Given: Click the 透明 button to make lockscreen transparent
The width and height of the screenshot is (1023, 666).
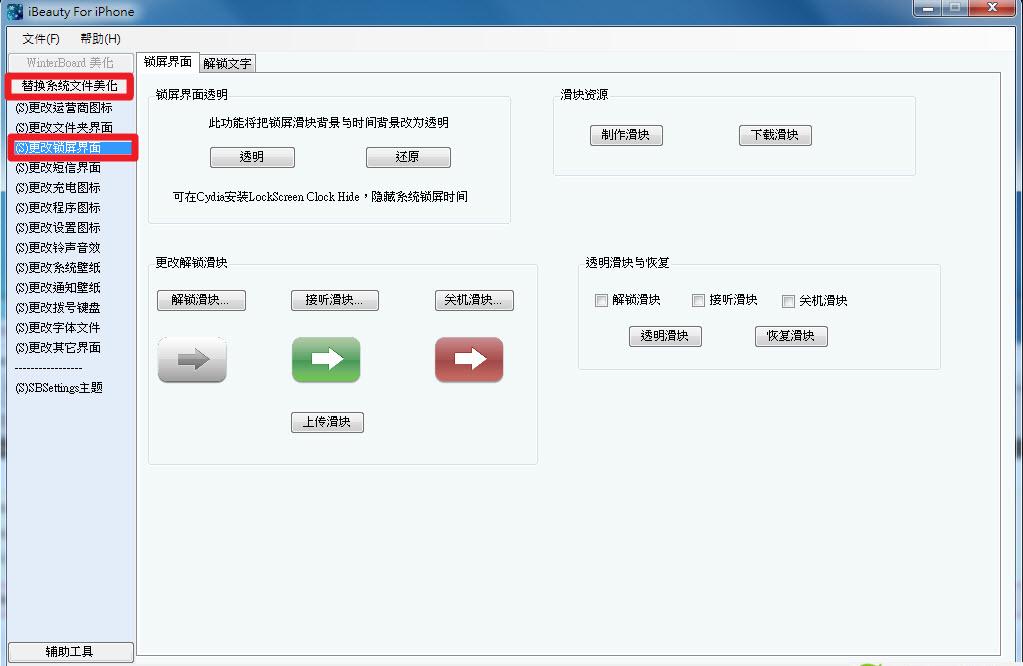Looking at the screenshot, I should tap(252, 157).
